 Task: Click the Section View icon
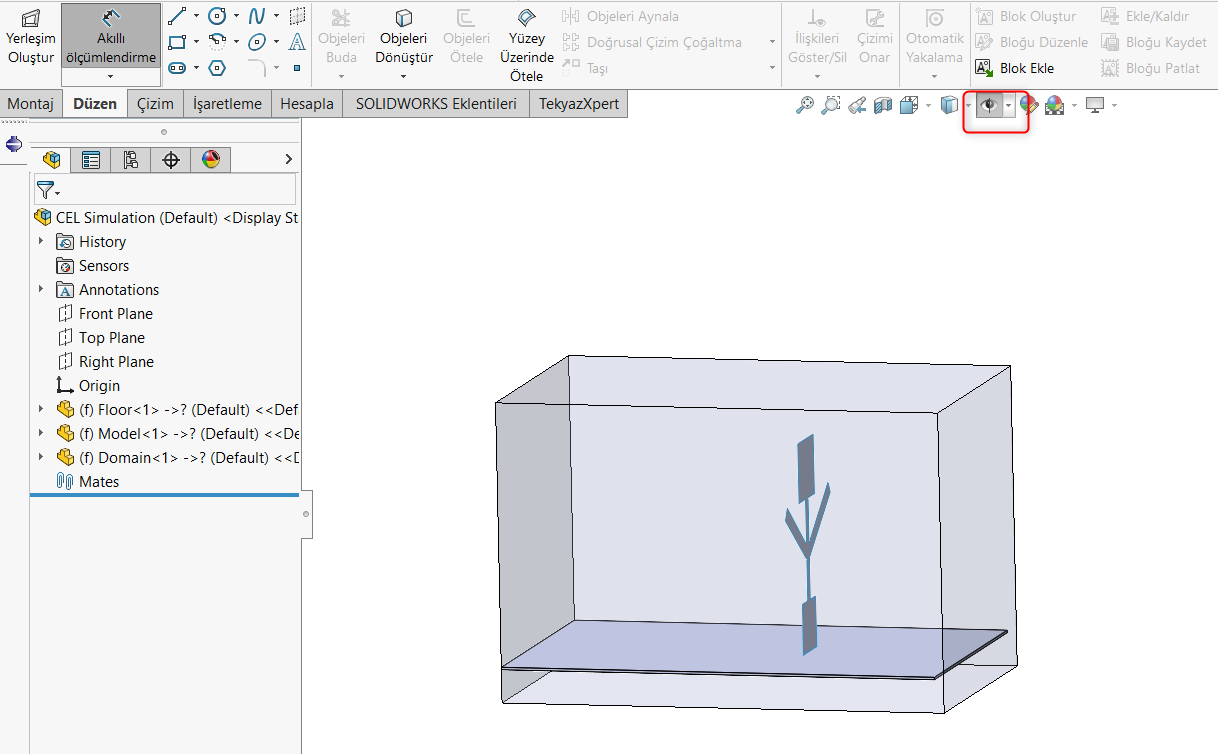click(x=882, y=105)
